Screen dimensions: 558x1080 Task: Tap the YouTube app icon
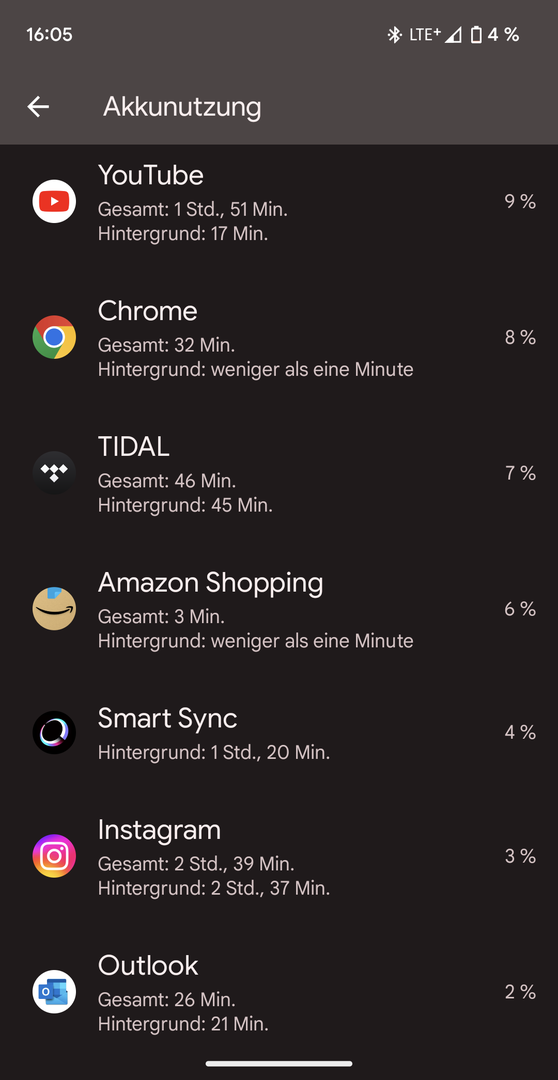tap(54, 201)
